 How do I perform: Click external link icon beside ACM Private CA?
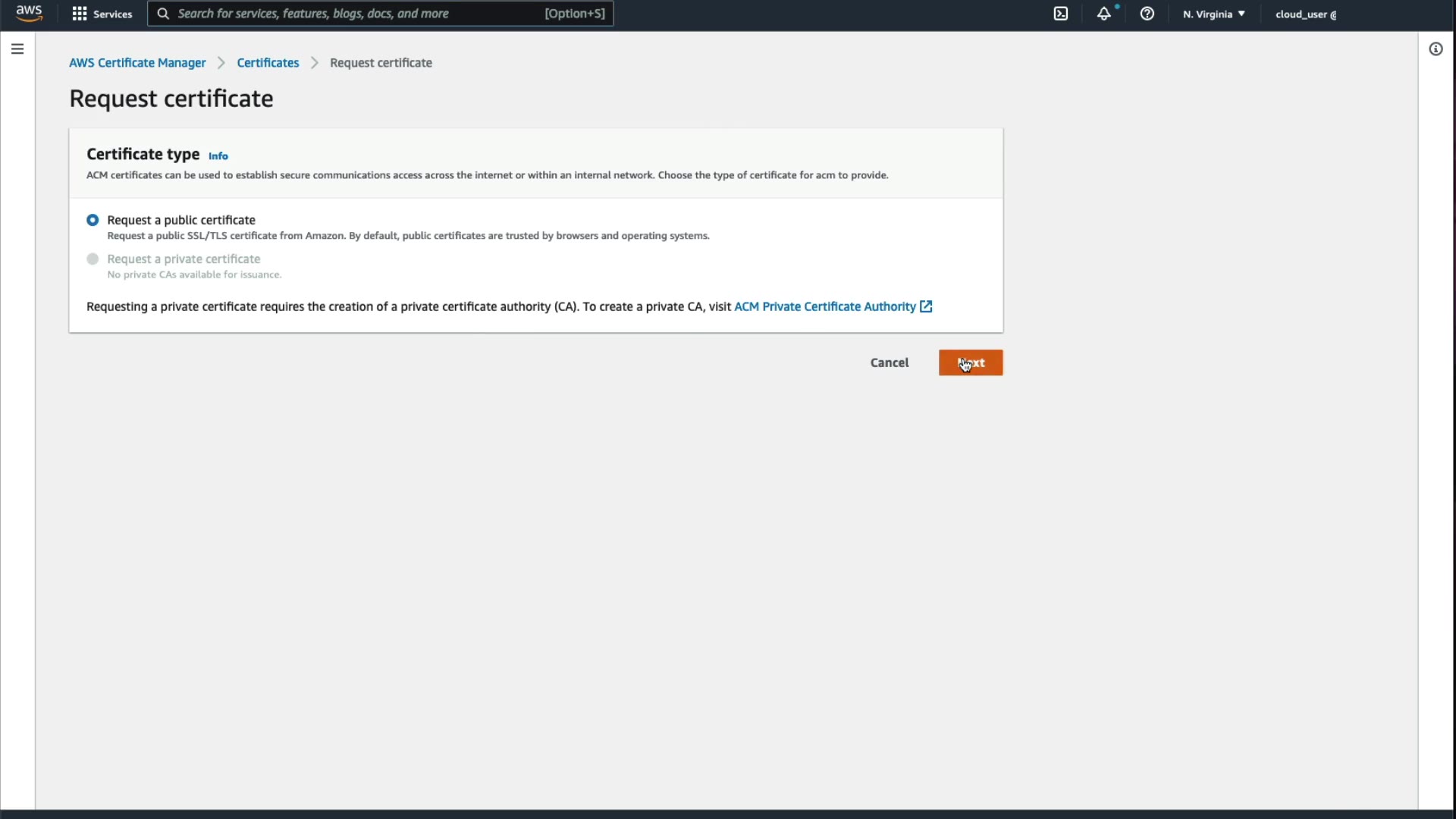click(926, 306)
